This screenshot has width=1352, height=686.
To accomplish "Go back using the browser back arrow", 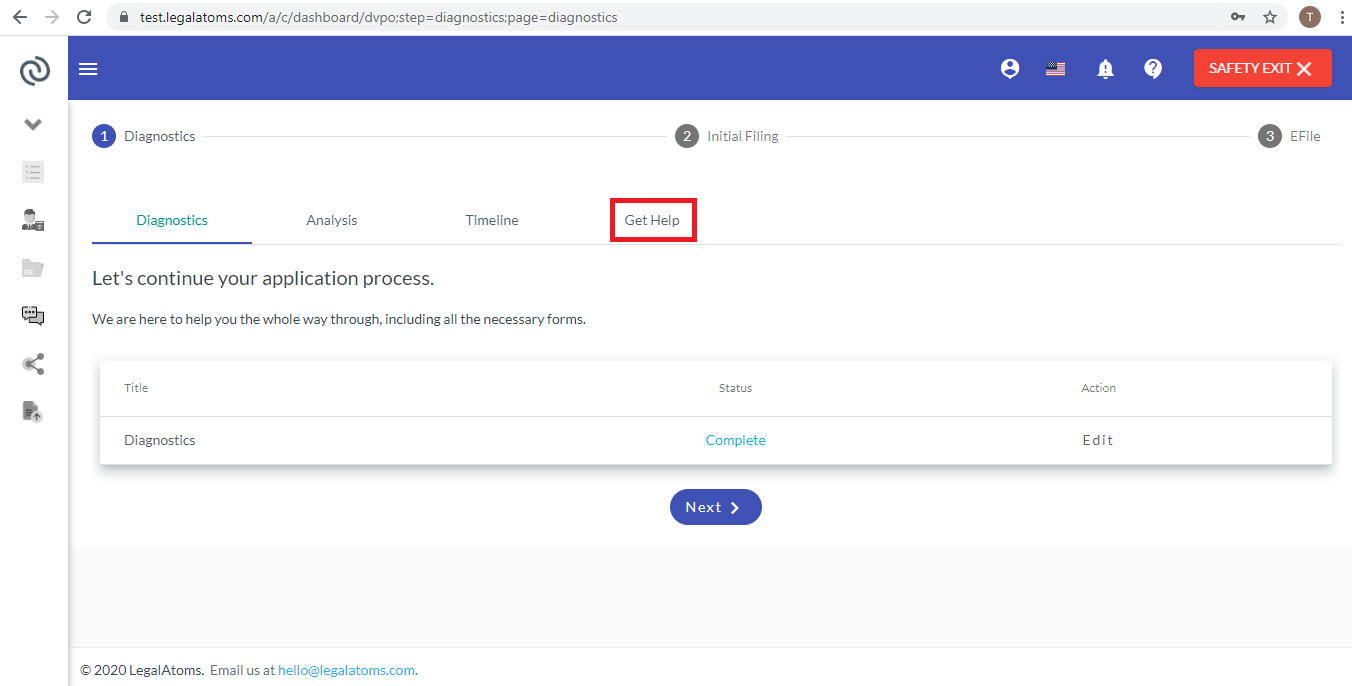I will [20, 17].
